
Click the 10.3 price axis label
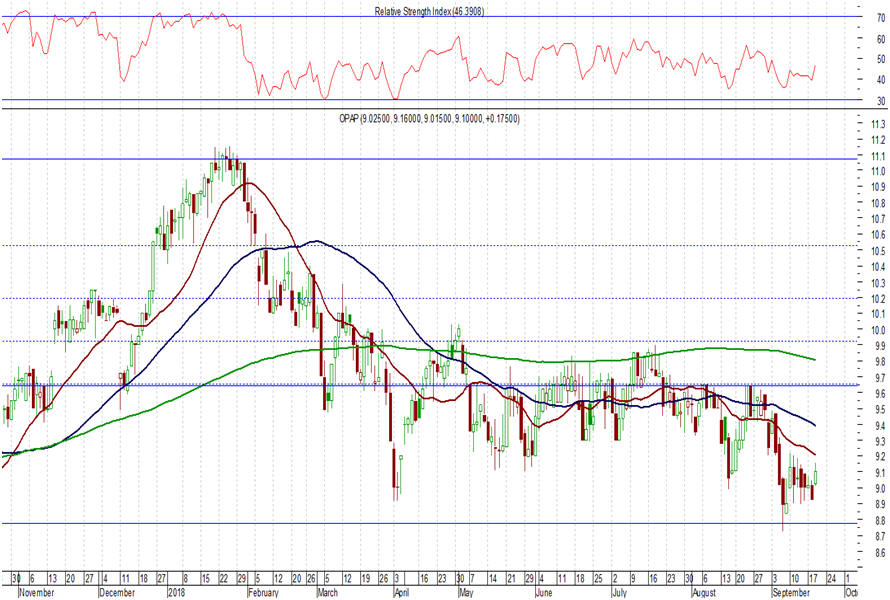pos(878,283)
